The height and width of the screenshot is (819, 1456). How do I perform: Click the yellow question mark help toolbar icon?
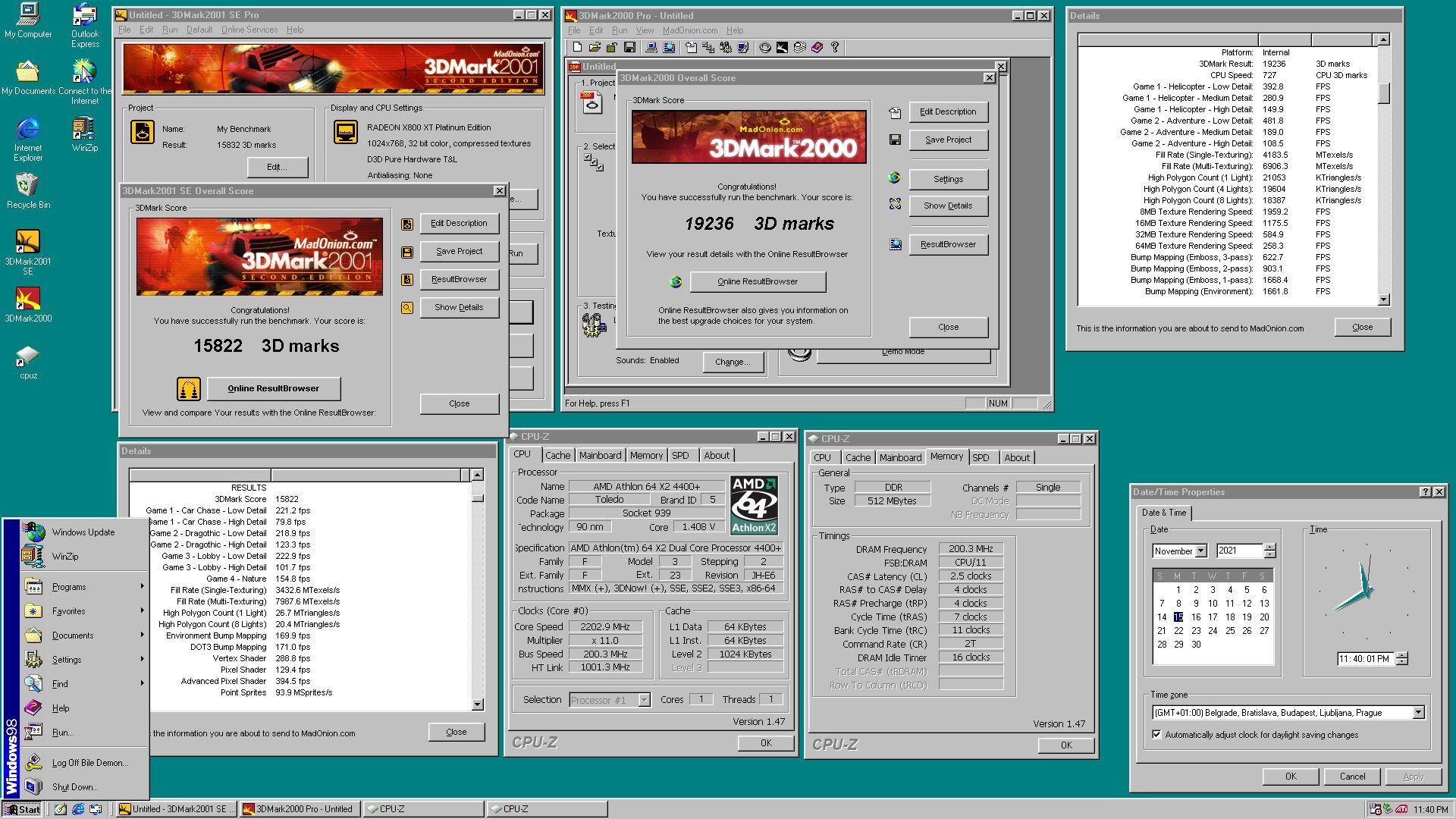pos(835,48)
